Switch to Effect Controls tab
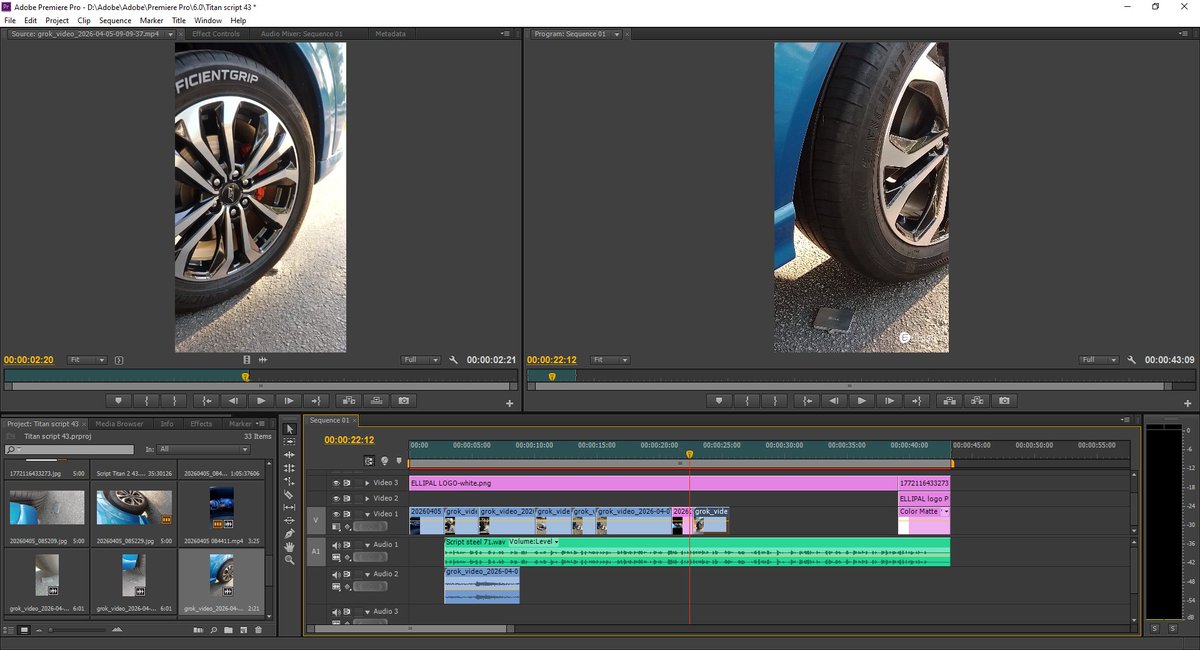Screen dimensions: 1200x650 [x=215, y=33]
